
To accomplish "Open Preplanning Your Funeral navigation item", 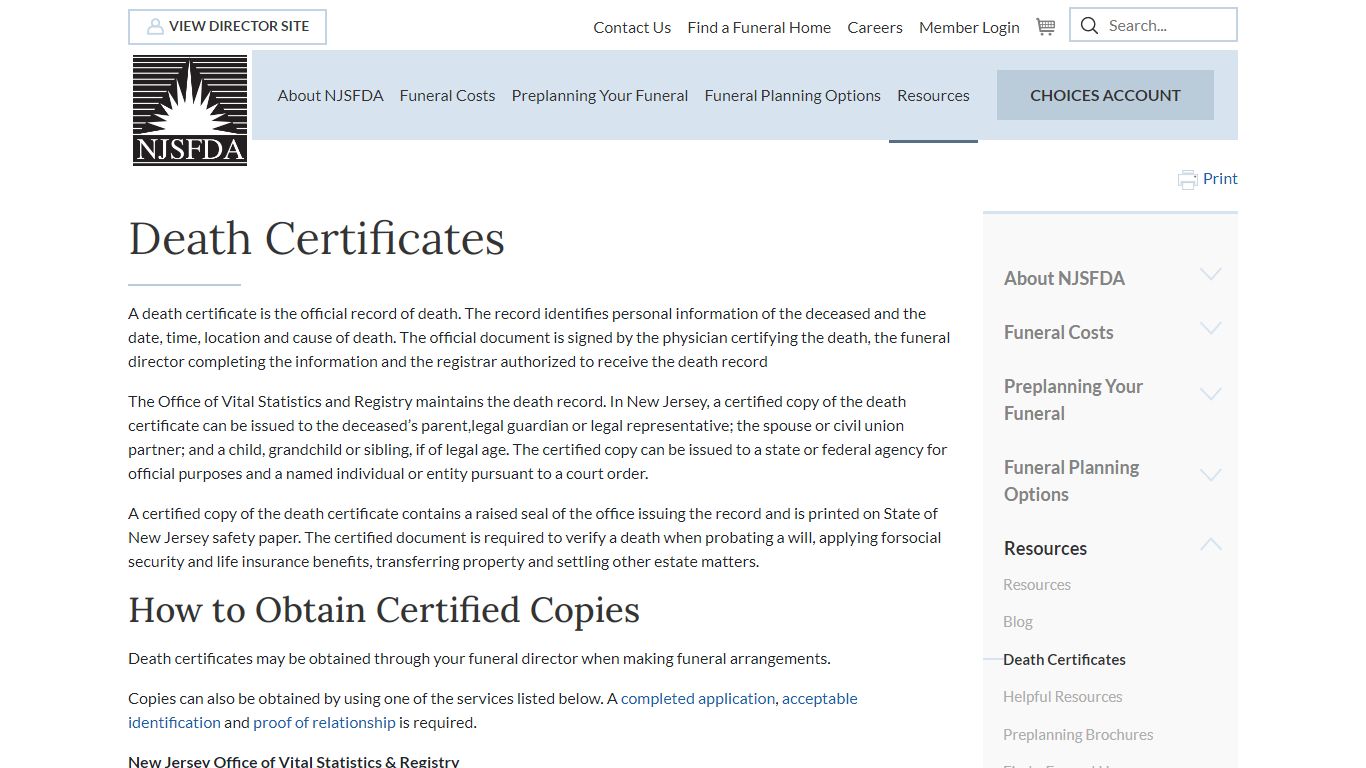I will 600,95.
